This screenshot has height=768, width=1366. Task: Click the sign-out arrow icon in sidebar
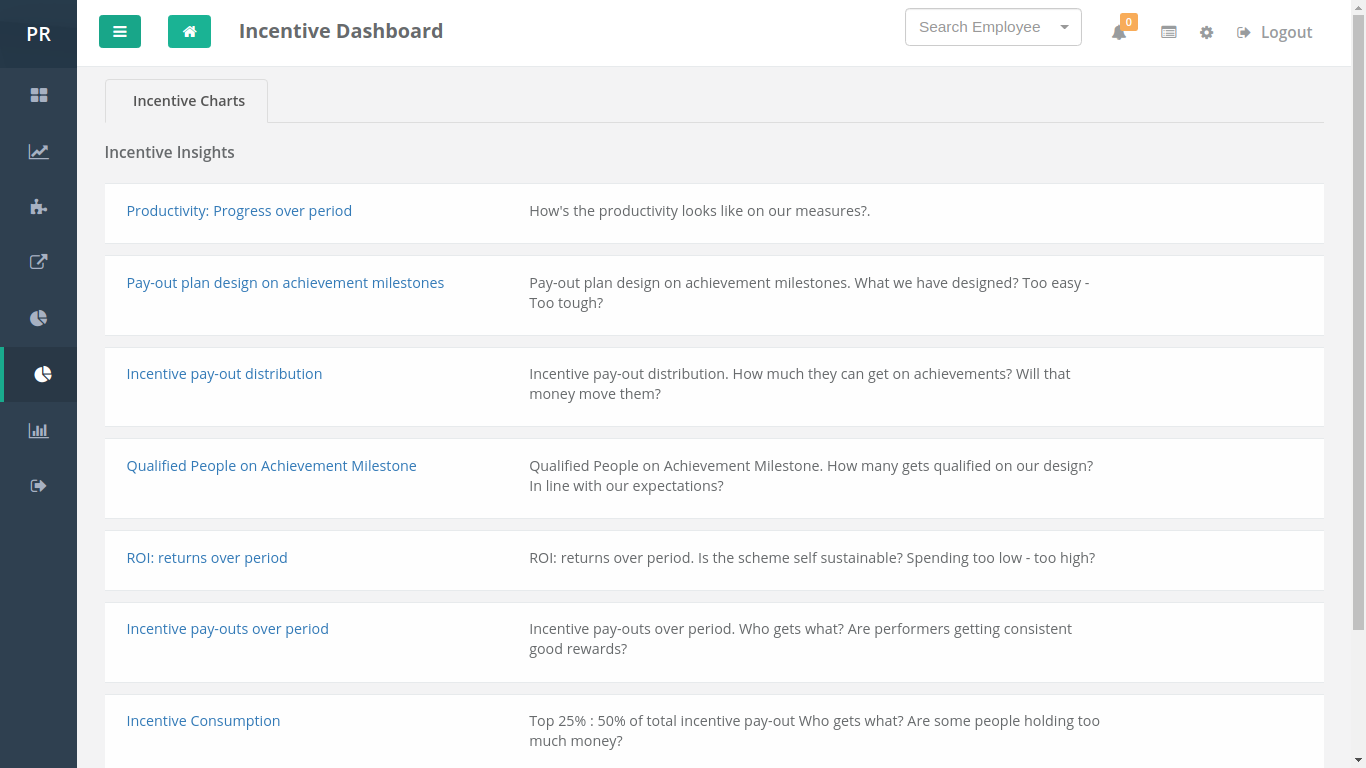[x=39, y=486]
